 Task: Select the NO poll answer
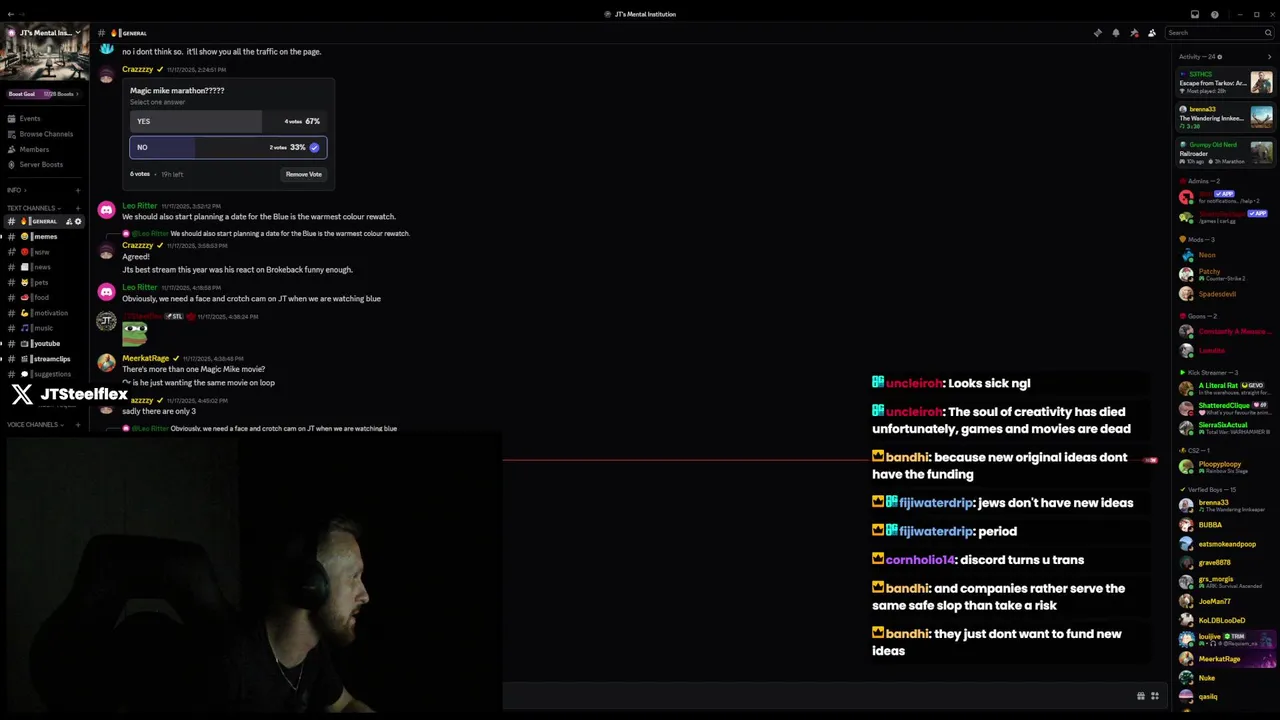(228, 147)
